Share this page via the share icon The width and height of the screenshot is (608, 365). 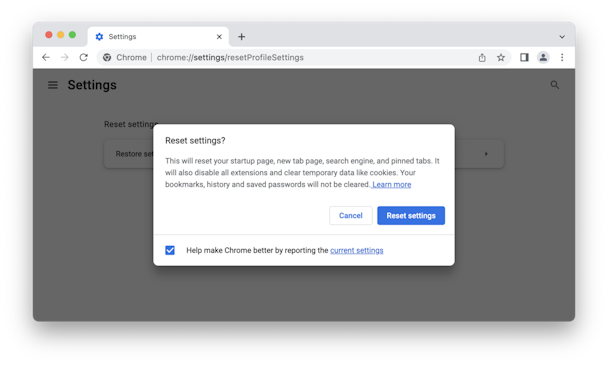coord(482,57)
